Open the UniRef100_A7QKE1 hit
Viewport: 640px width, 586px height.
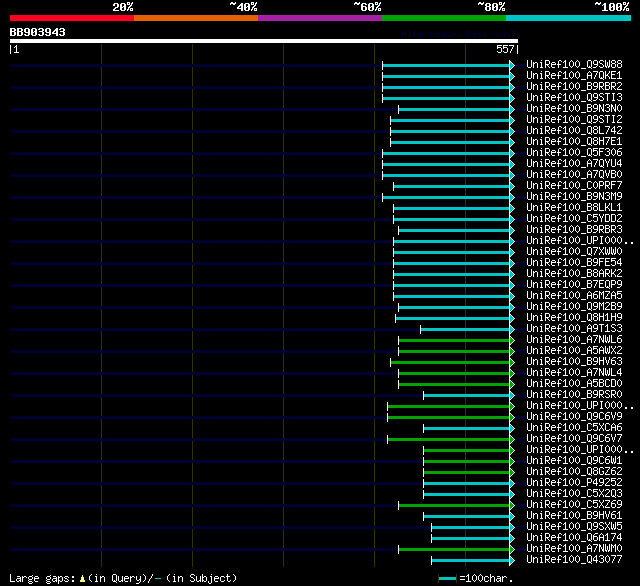[574, 75]
